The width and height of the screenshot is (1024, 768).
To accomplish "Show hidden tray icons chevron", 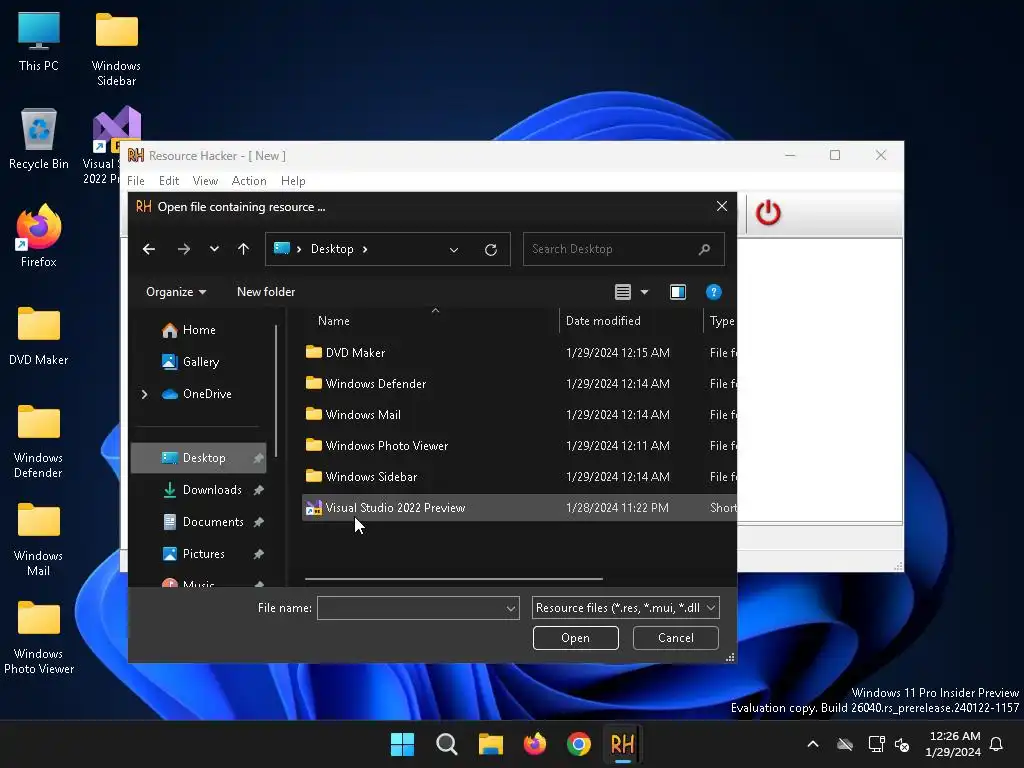I will [x=813, y=744].
